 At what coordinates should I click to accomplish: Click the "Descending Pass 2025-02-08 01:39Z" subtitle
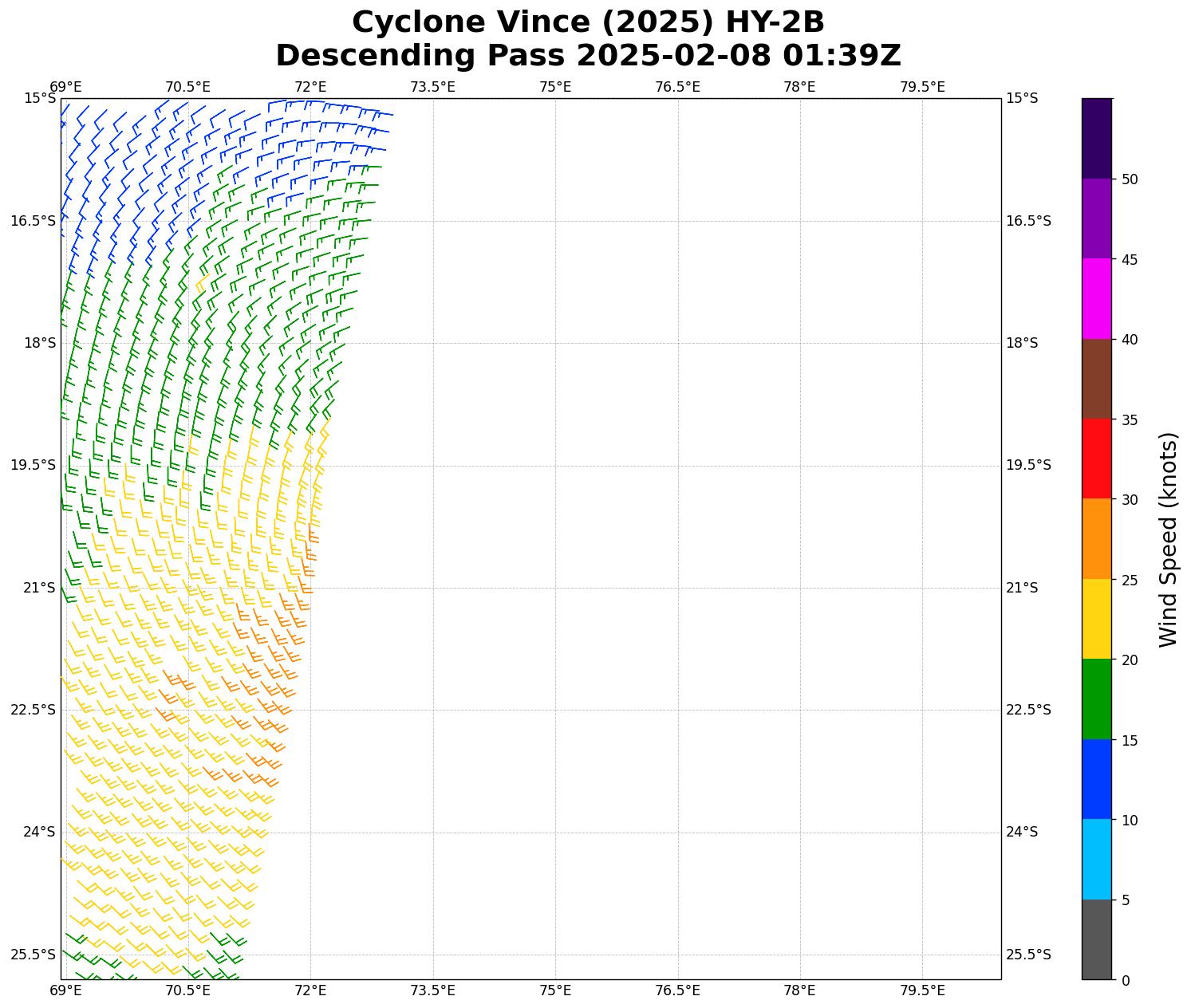[x=588, y=56]
